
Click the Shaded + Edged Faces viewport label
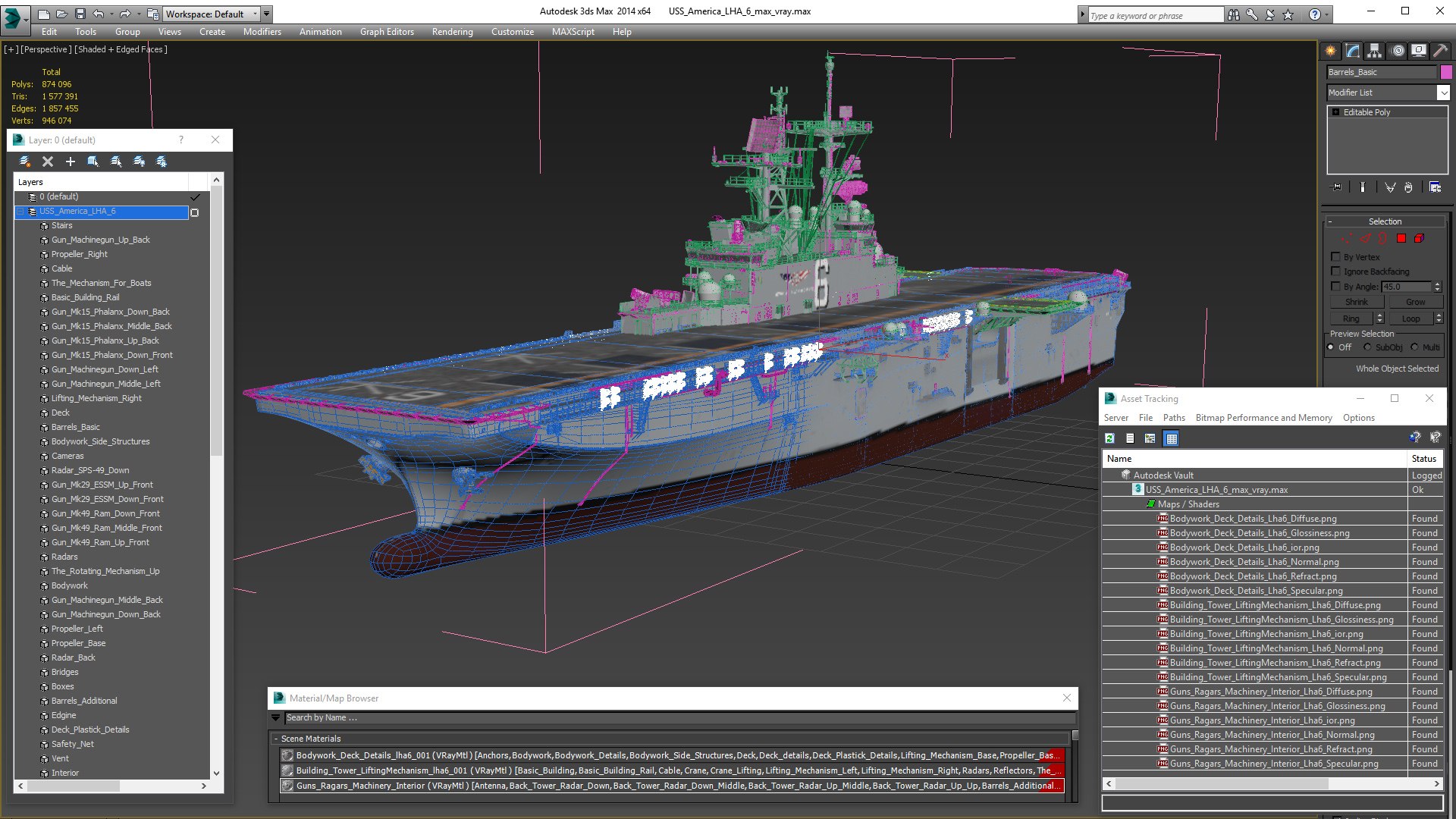[121, 49]
